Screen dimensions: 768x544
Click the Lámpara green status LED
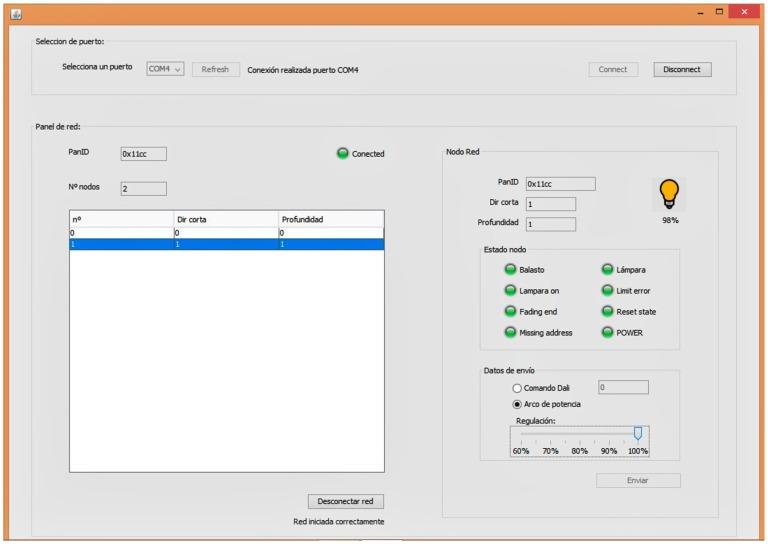pyautogui.click(x=607, y=270)
